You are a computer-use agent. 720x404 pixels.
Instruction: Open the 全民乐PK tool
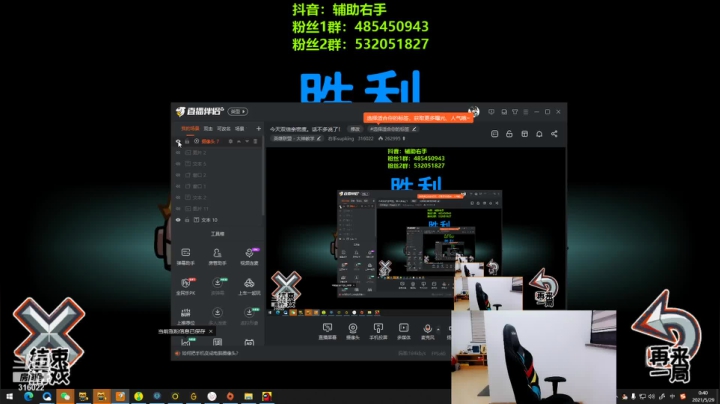coord(186,286)
